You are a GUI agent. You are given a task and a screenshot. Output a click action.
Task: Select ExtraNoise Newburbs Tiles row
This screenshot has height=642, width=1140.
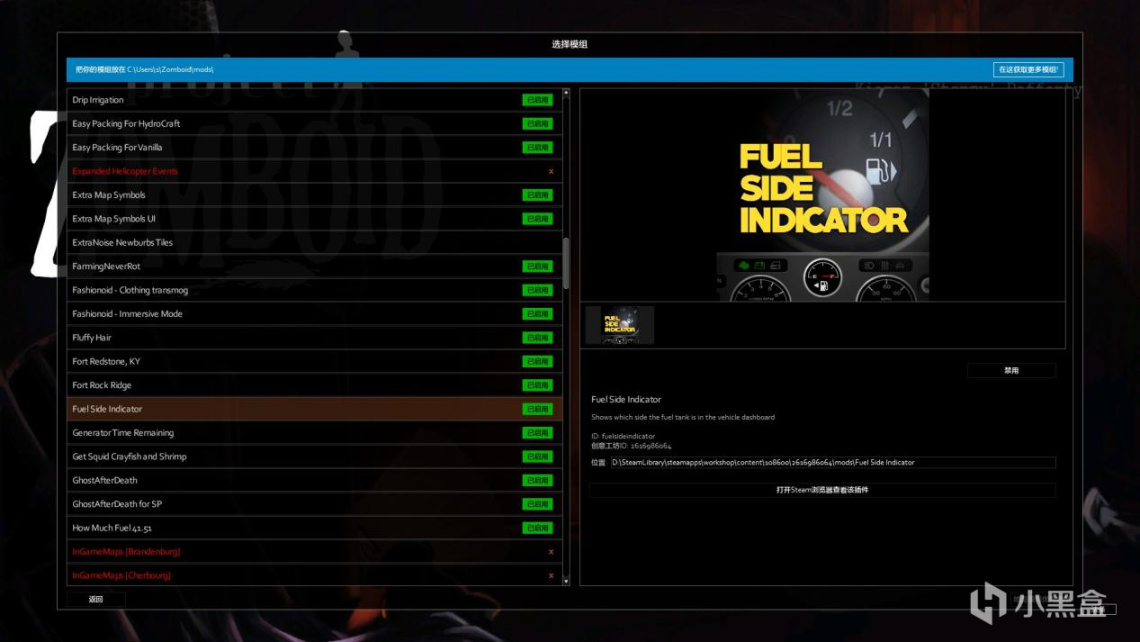tap(314, 243)
